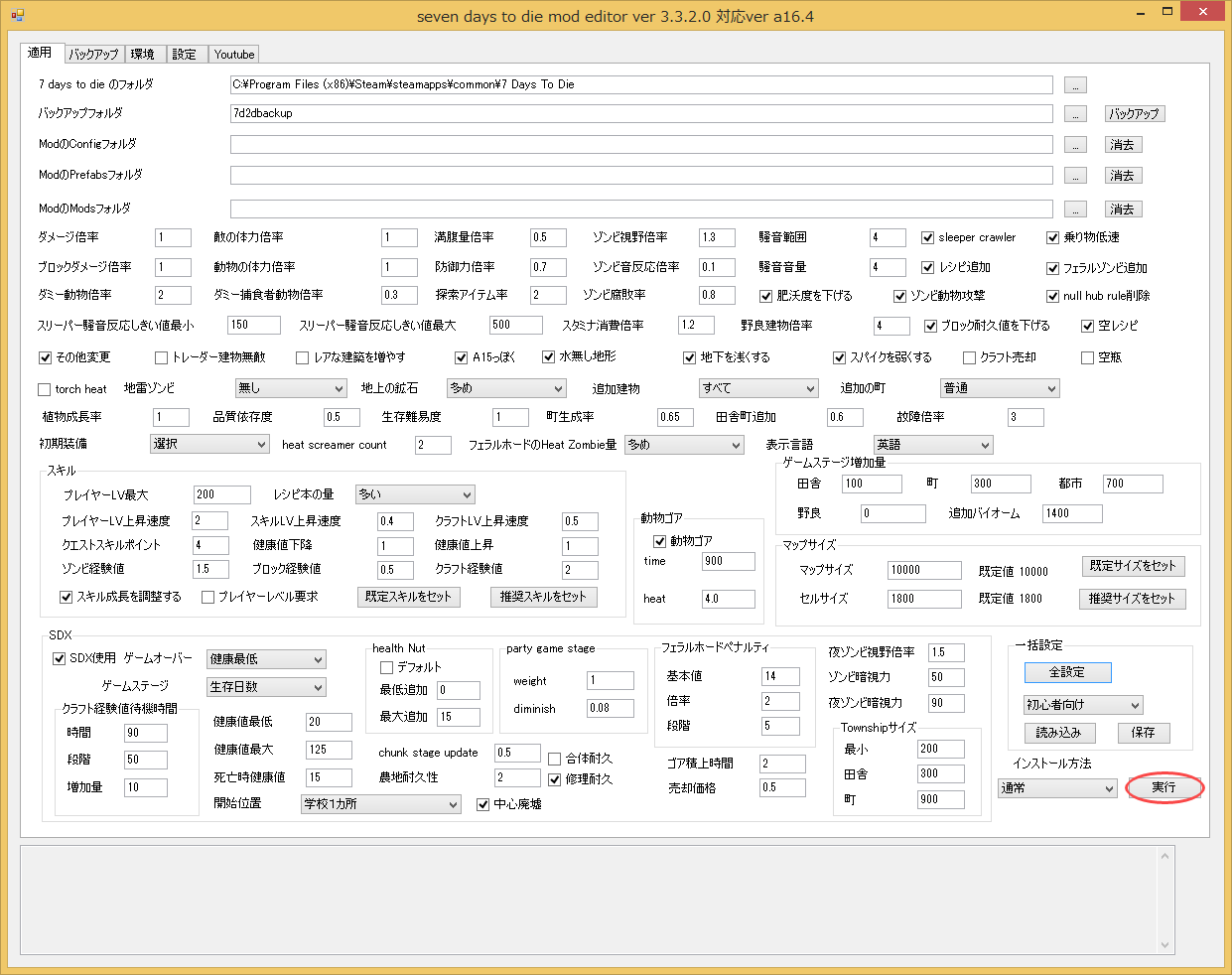Click the heat screamer count field
1232x975 pixels.
pyautogui.click(x=434, y=446)
